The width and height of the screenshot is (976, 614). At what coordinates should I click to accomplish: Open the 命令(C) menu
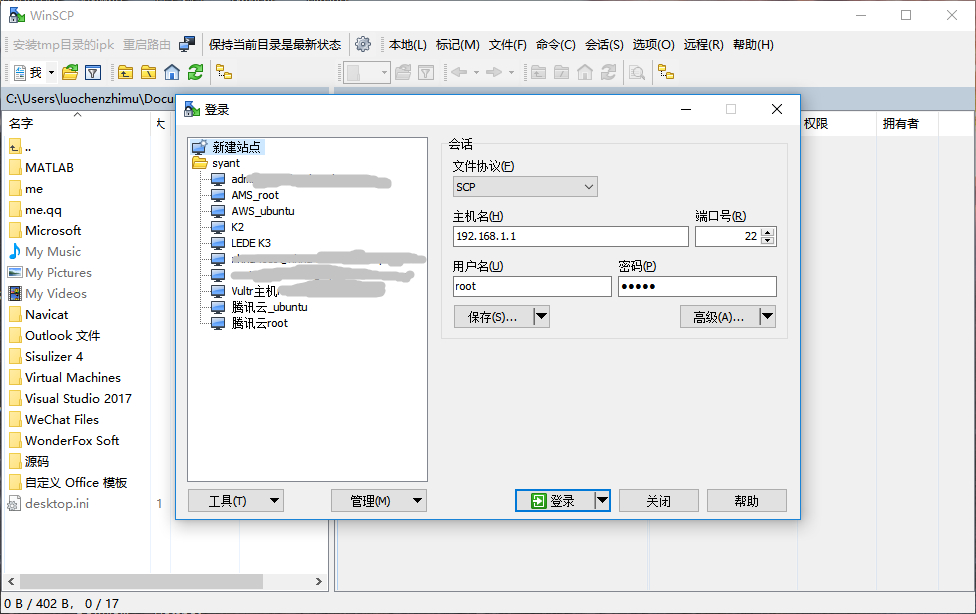[x=556, y=45]
